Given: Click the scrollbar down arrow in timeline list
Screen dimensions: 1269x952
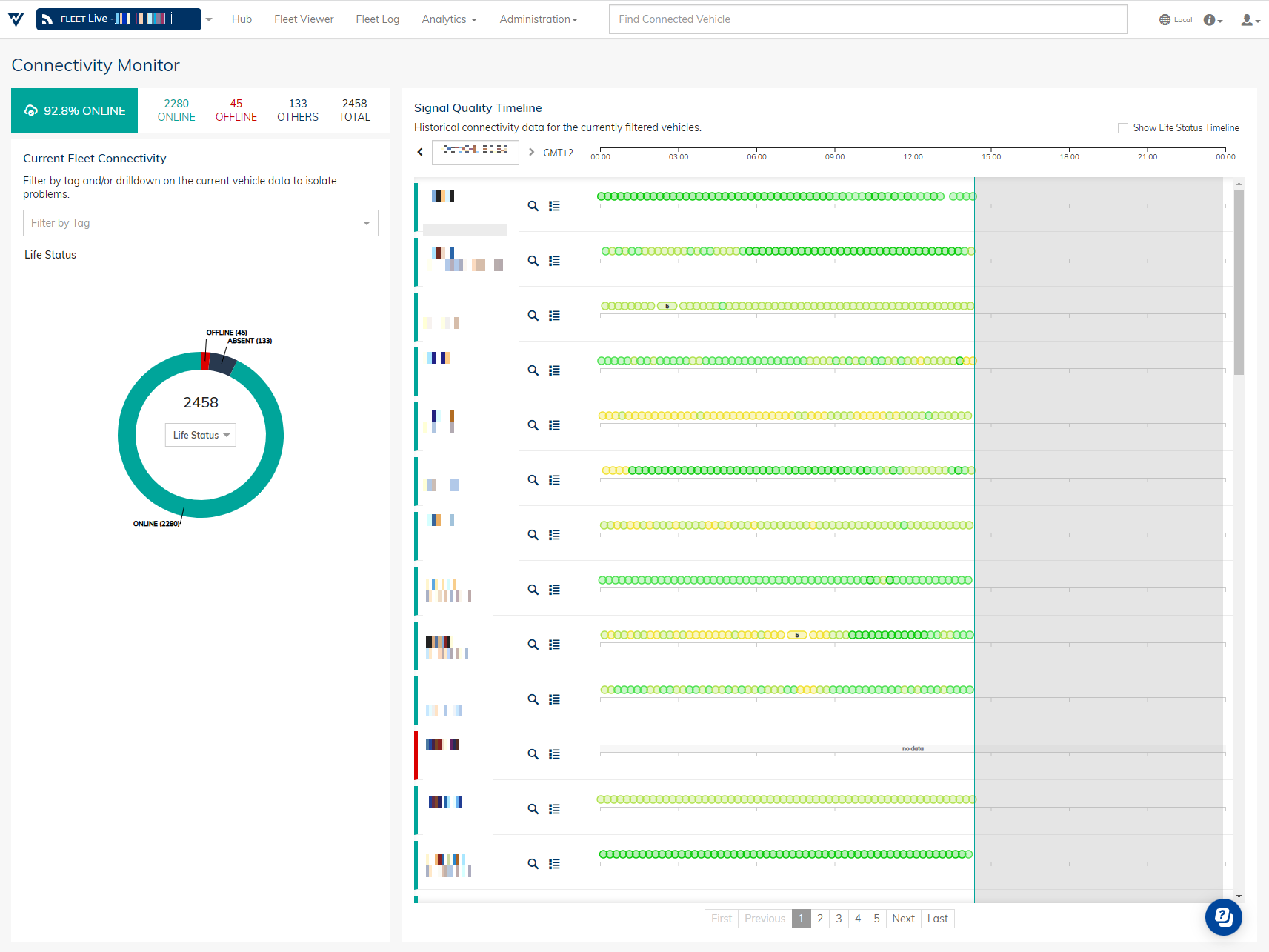Looking at the screenshot, I should (x=1239, y=896).
